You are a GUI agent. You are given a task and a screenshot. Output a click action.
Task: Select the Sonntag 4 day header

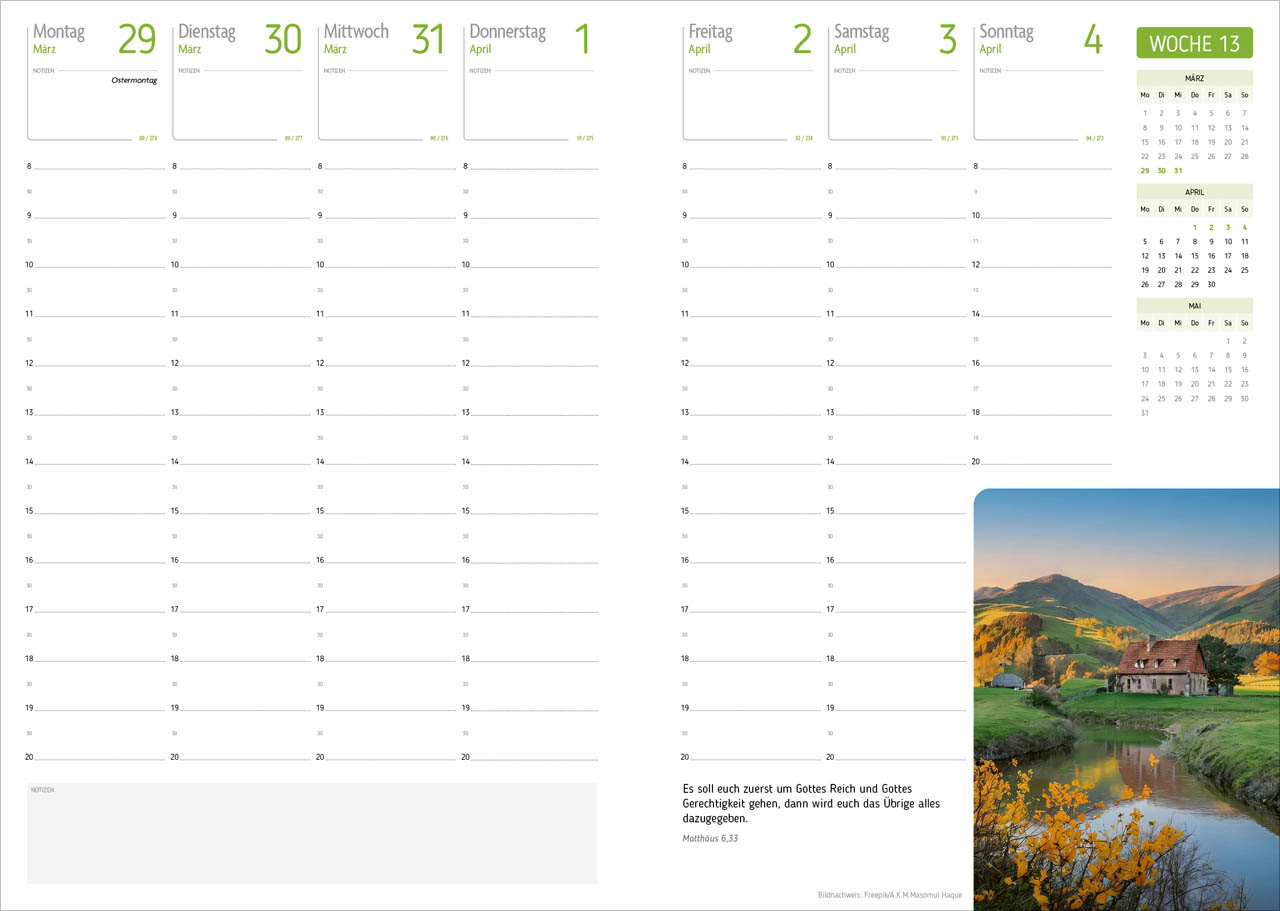point(1041,39)
